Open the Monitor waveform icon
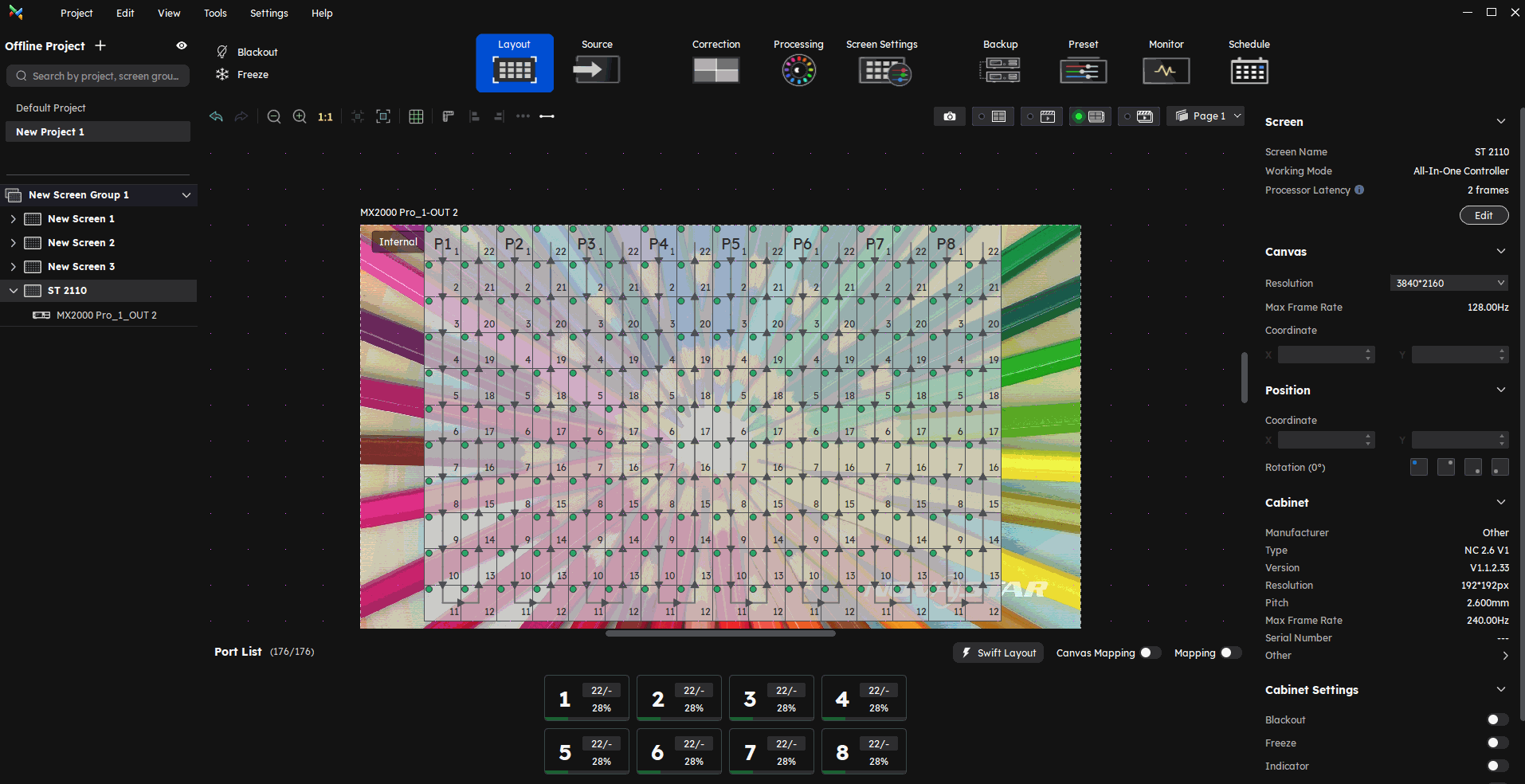 1166,71
